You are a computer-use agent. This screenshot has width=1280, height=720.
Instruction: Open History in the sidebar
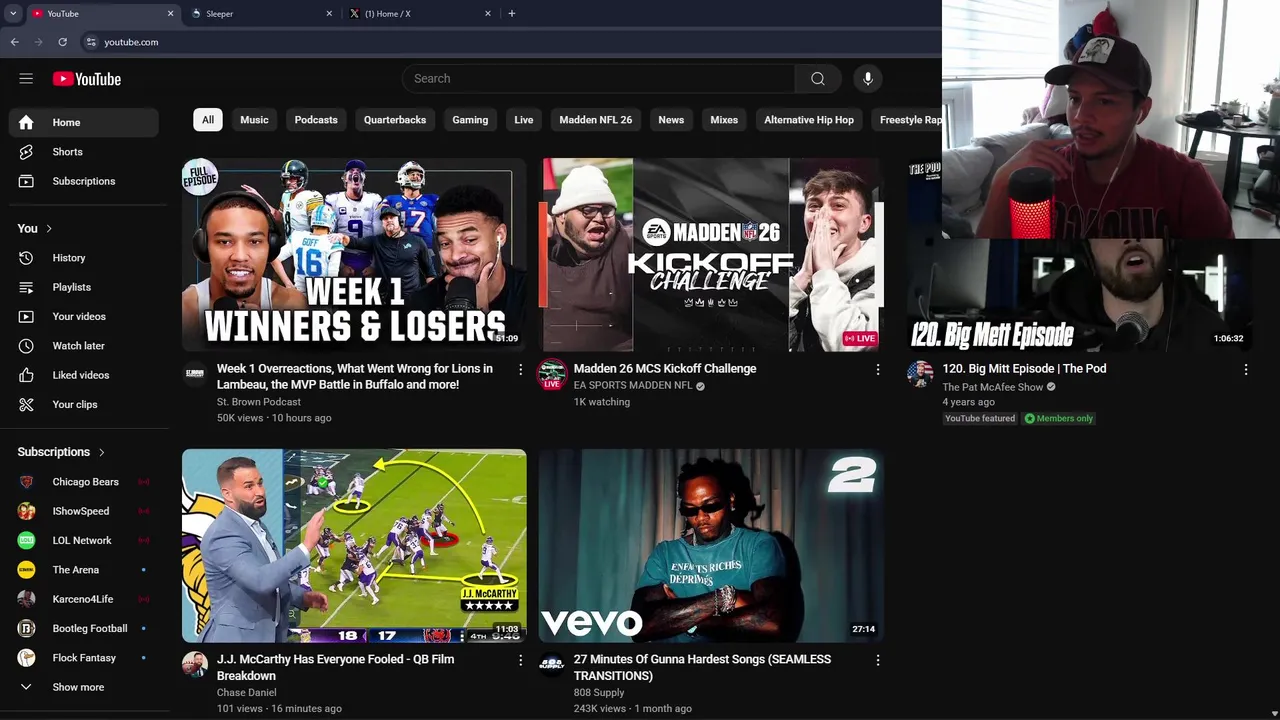[x=84, y=258]
